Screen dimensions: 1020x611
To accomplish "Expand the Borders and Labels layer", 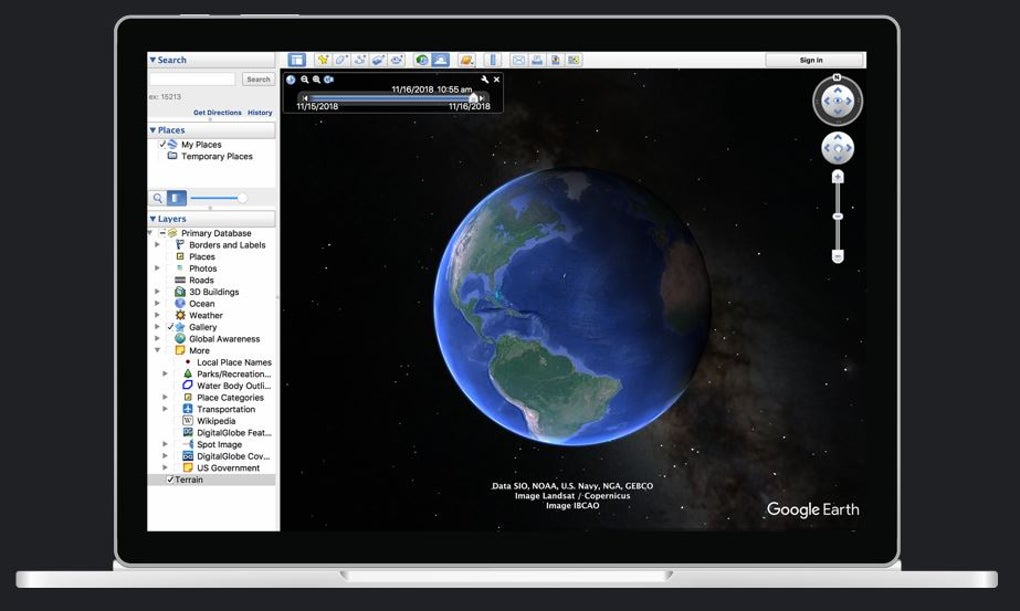I will click(x=157, y=245).
